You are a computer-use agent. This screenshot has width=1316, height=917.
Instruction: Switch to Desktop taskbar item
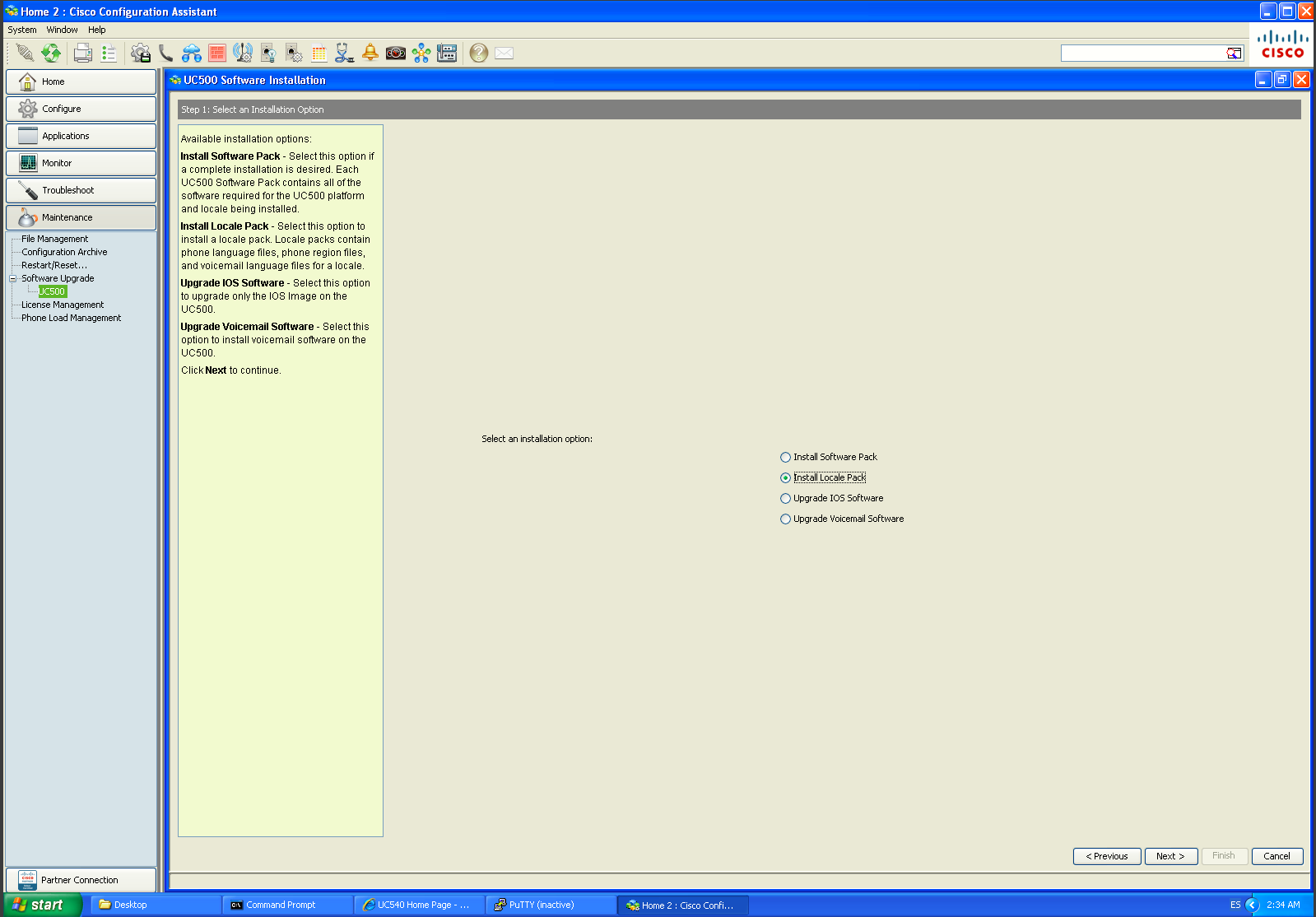click(x=156, y=905)
